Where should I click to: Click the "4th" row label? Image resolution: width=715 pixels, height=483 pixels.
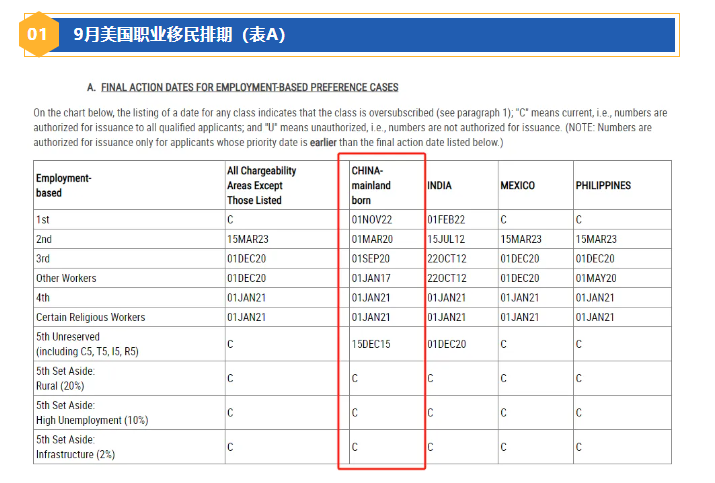pos(43,298)
